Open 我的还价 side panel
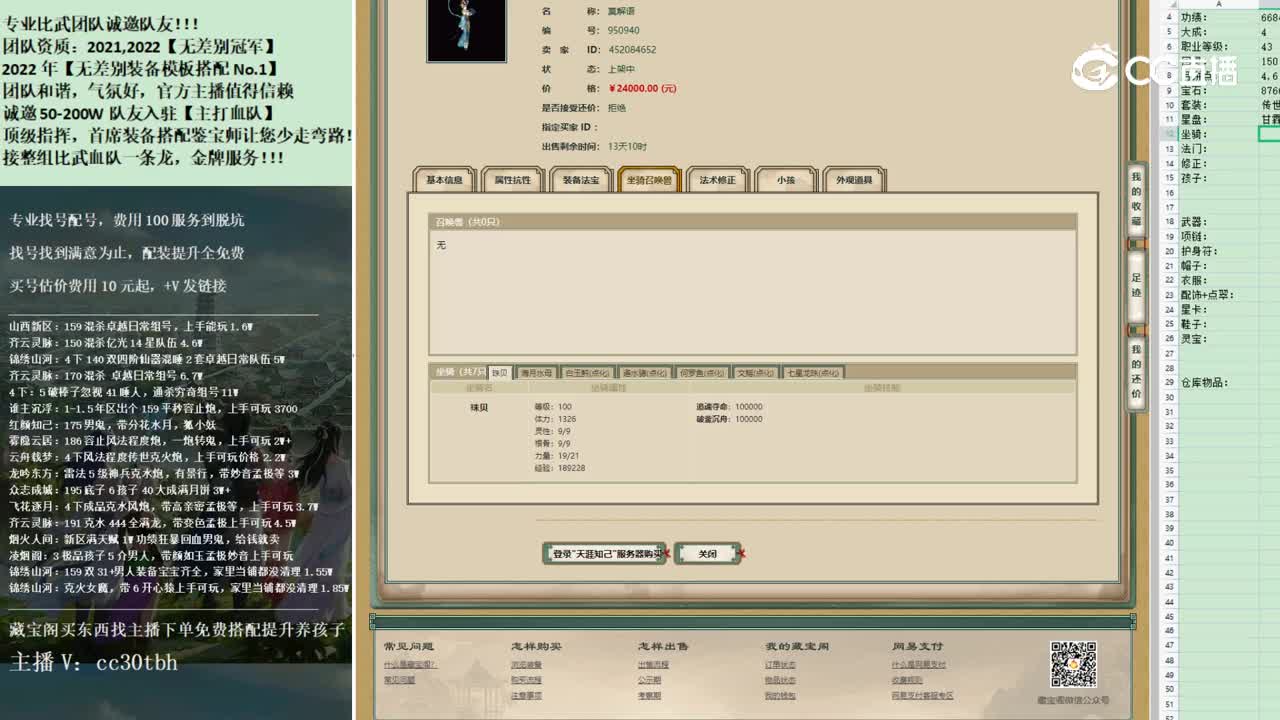The image size is (1280, 720). pos(1136,371)
